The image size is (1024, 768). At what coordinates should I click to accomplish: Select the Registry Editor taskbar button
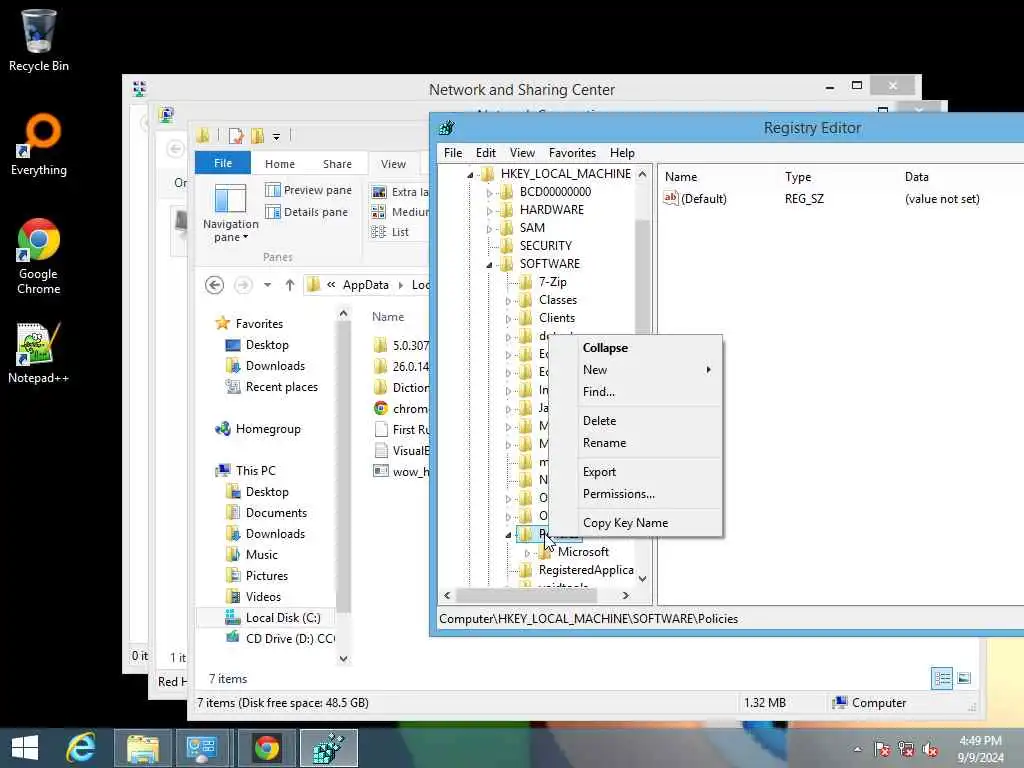tap(328, 748)
